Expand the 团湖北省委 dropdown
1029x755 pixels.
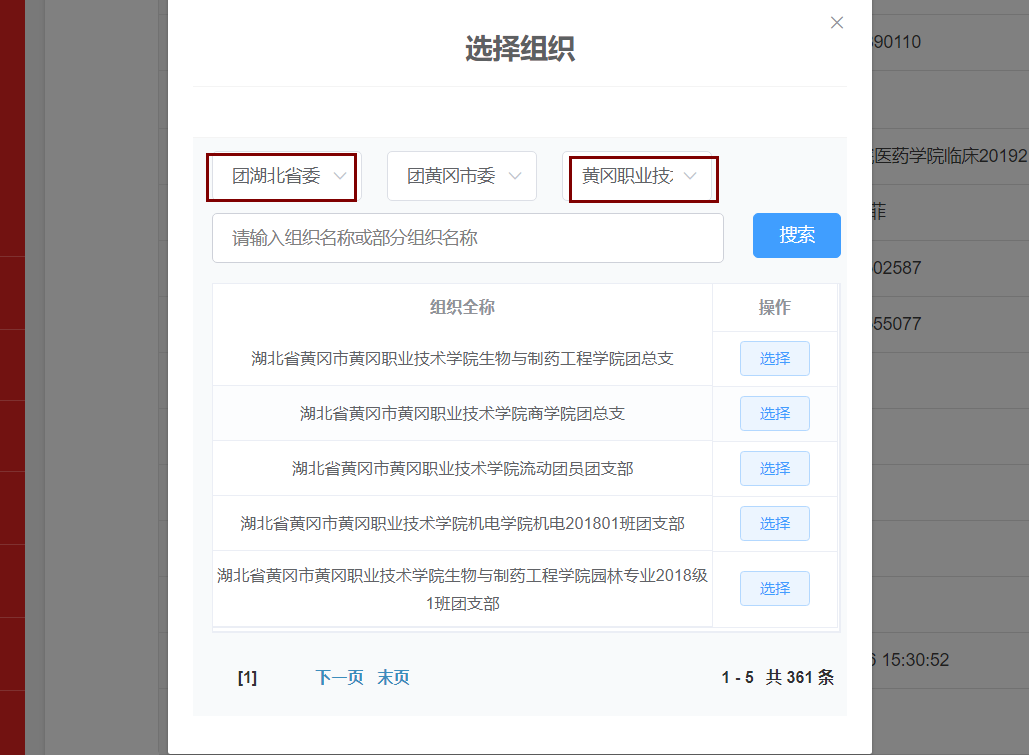pyautogui.click(x=281, y=175)
